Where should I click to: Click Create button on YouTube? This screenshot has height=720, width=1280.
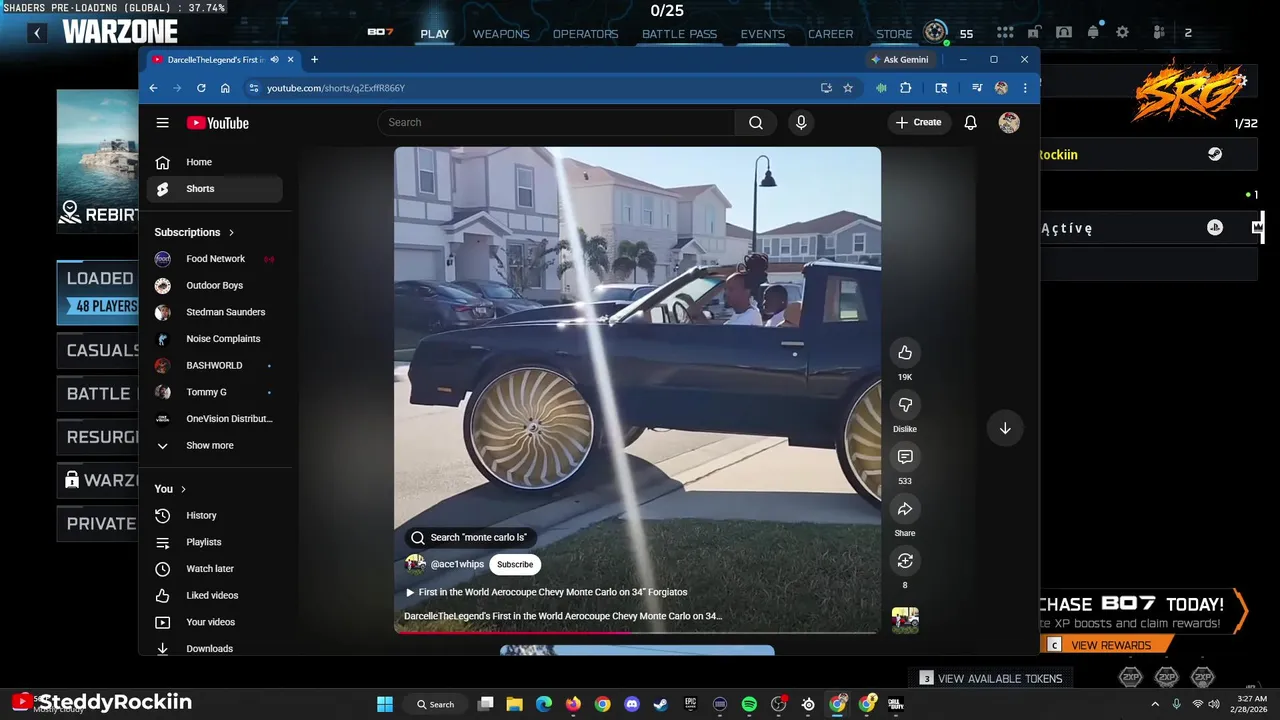click(918, 122)
